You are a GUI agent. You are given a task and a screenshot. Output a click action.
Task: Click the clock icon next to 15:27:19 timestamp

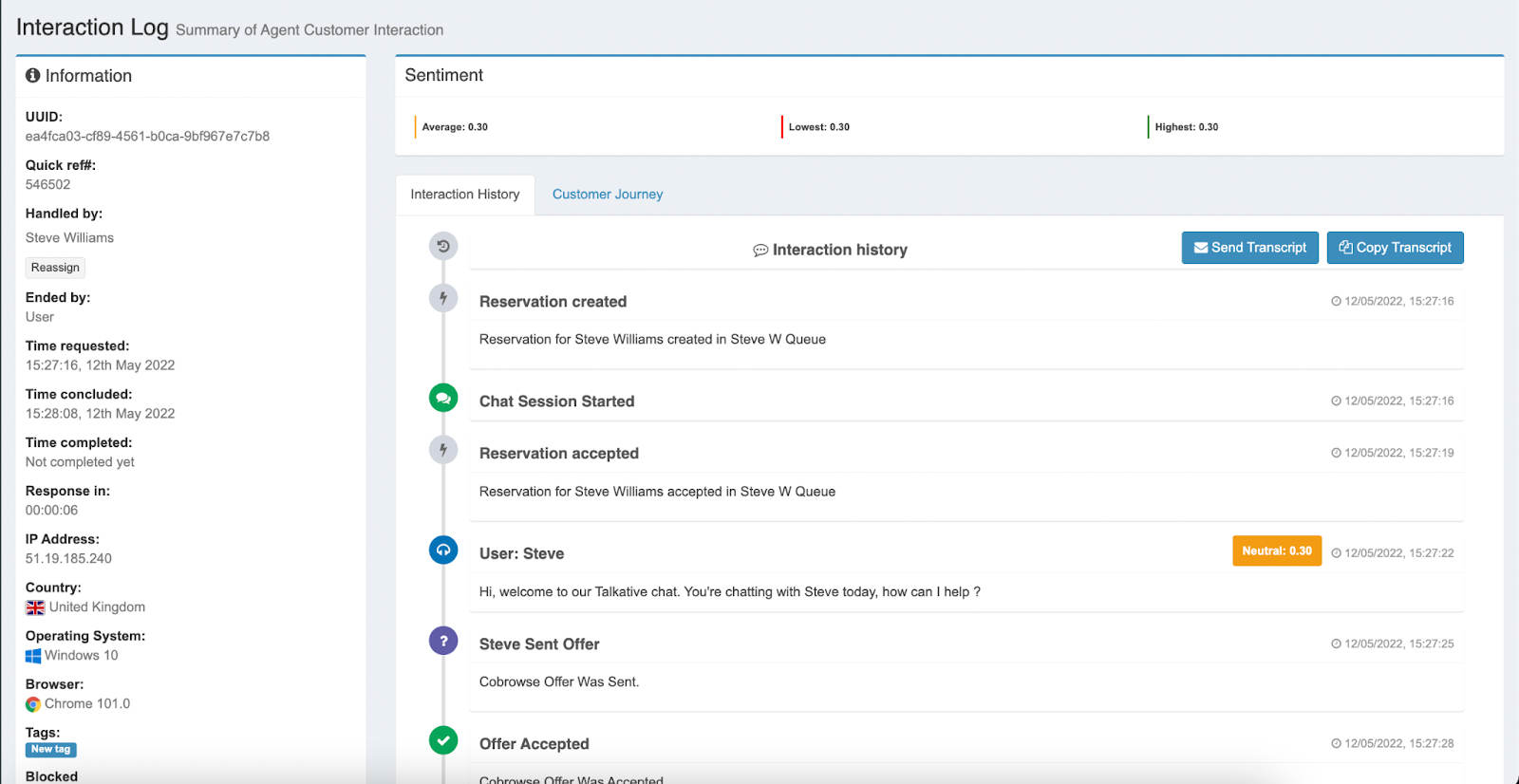tap(1336, 453)
